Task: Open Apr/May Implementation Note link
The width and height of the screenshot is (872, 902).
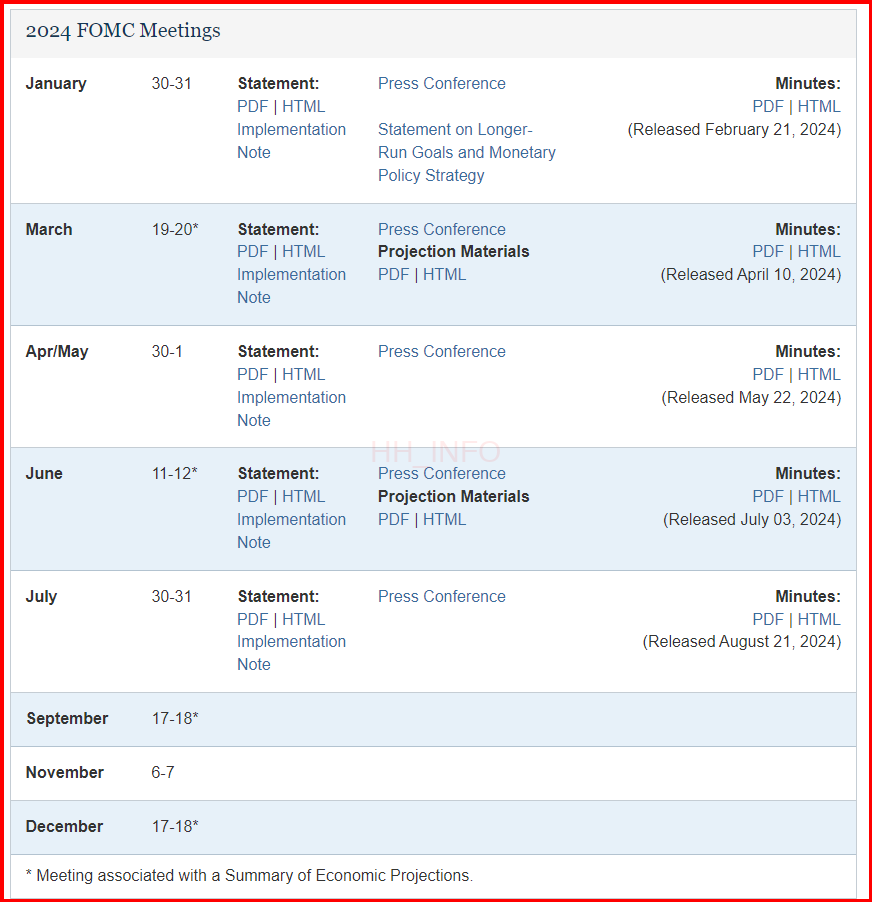Action: tap(292, 409)
